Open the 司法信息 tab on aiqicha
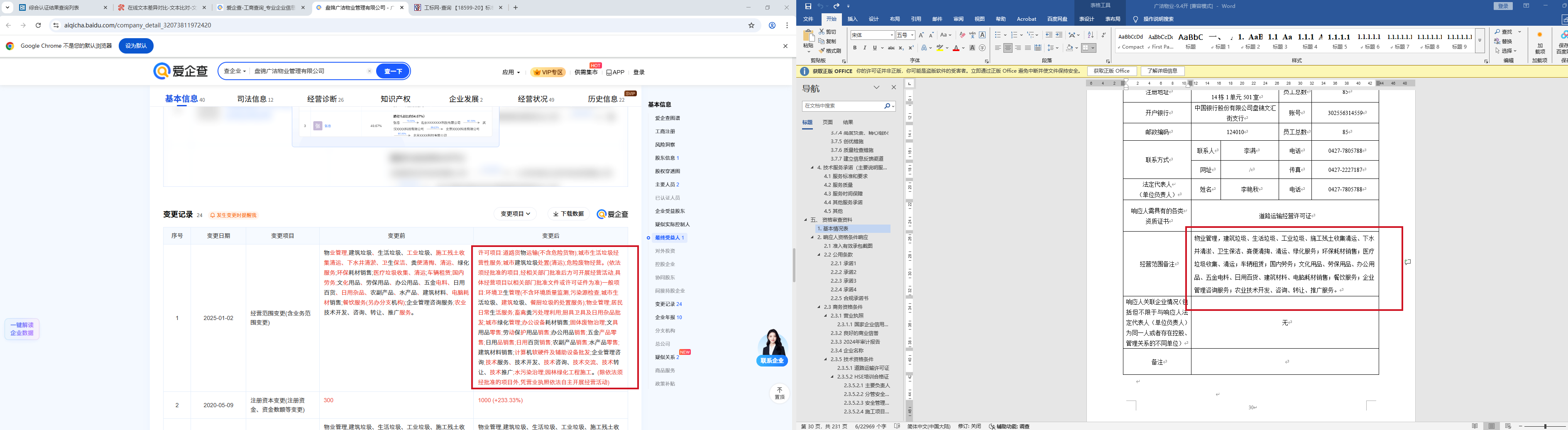 tap(255, 99)
